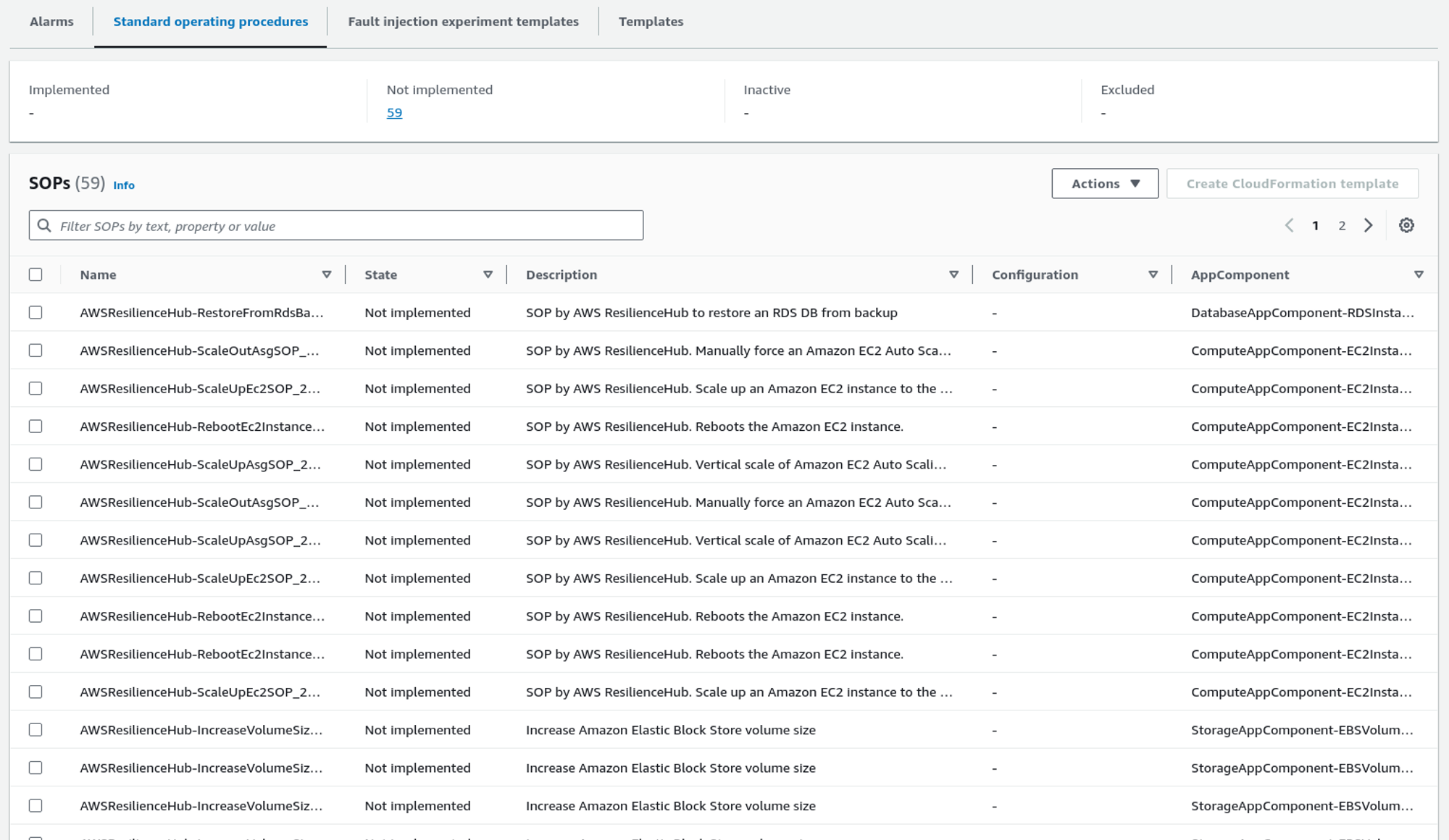The height and width of the screenshot is (840, 1449).
Task: Click the search magnifier icon
Action: [44, 226]
